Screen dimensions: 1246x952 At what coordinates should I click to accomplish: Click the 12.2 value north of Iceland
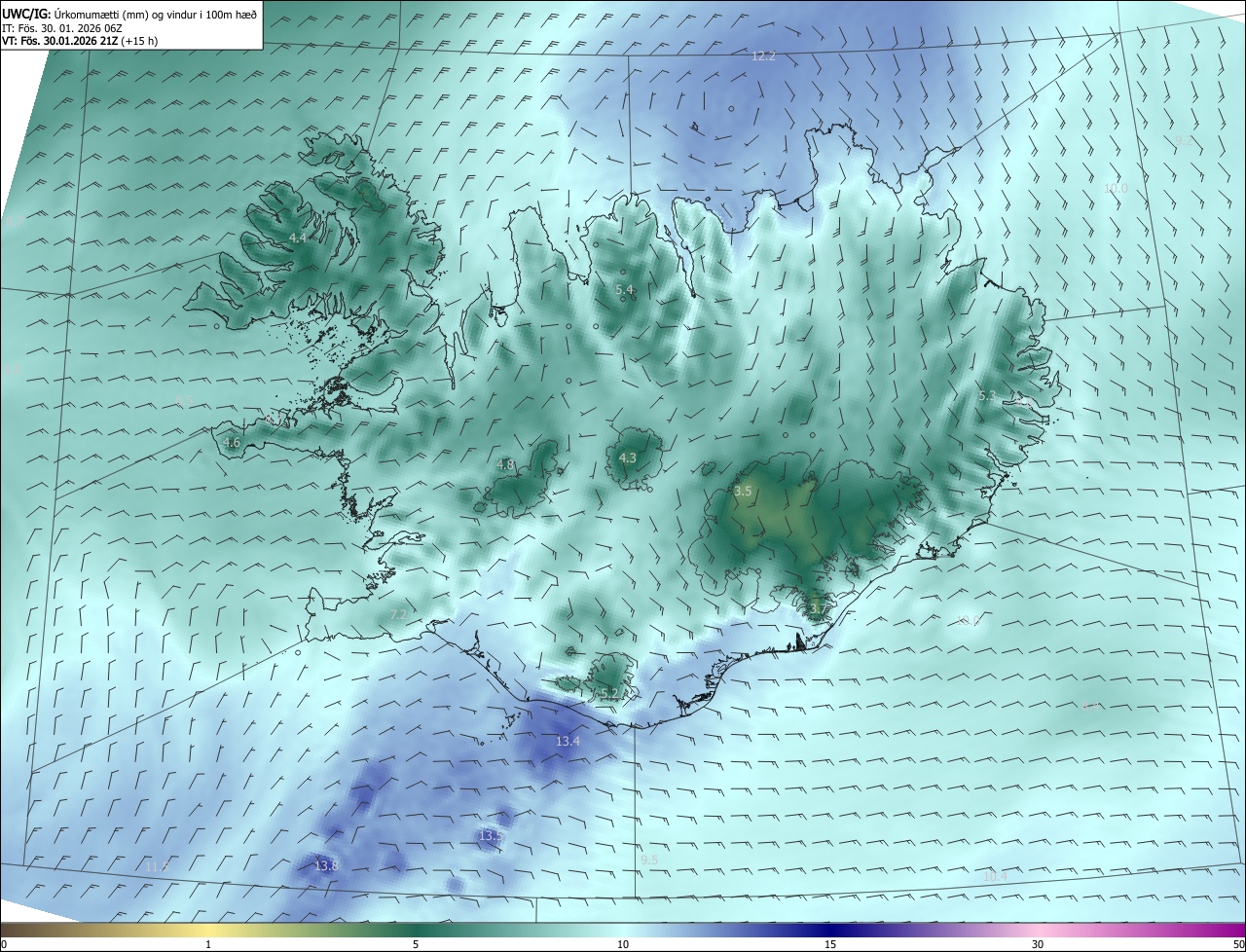pos(763,55)
